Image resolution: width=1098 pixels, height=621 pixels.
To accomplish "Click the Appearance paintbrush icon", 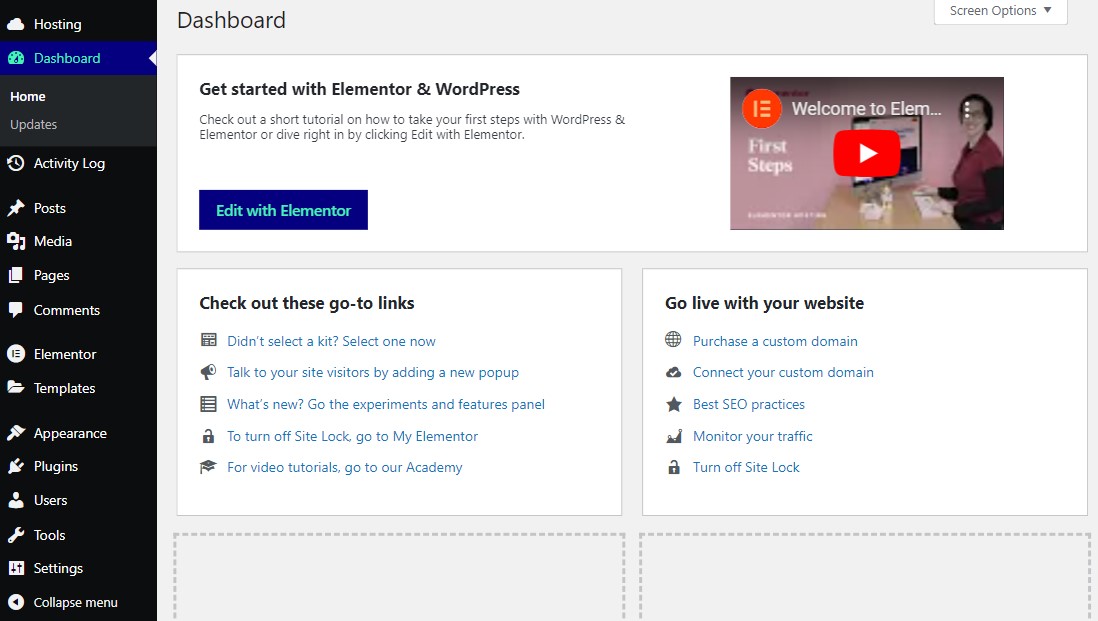I will [16, 433].
